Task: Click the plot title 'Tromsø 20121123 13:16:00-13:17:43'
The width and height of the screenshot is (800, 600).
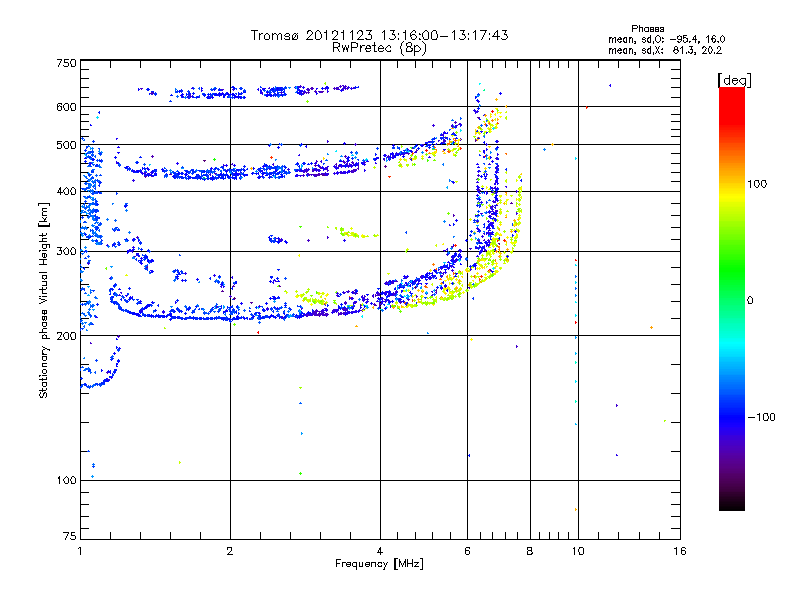Action: tap(379, 35)
